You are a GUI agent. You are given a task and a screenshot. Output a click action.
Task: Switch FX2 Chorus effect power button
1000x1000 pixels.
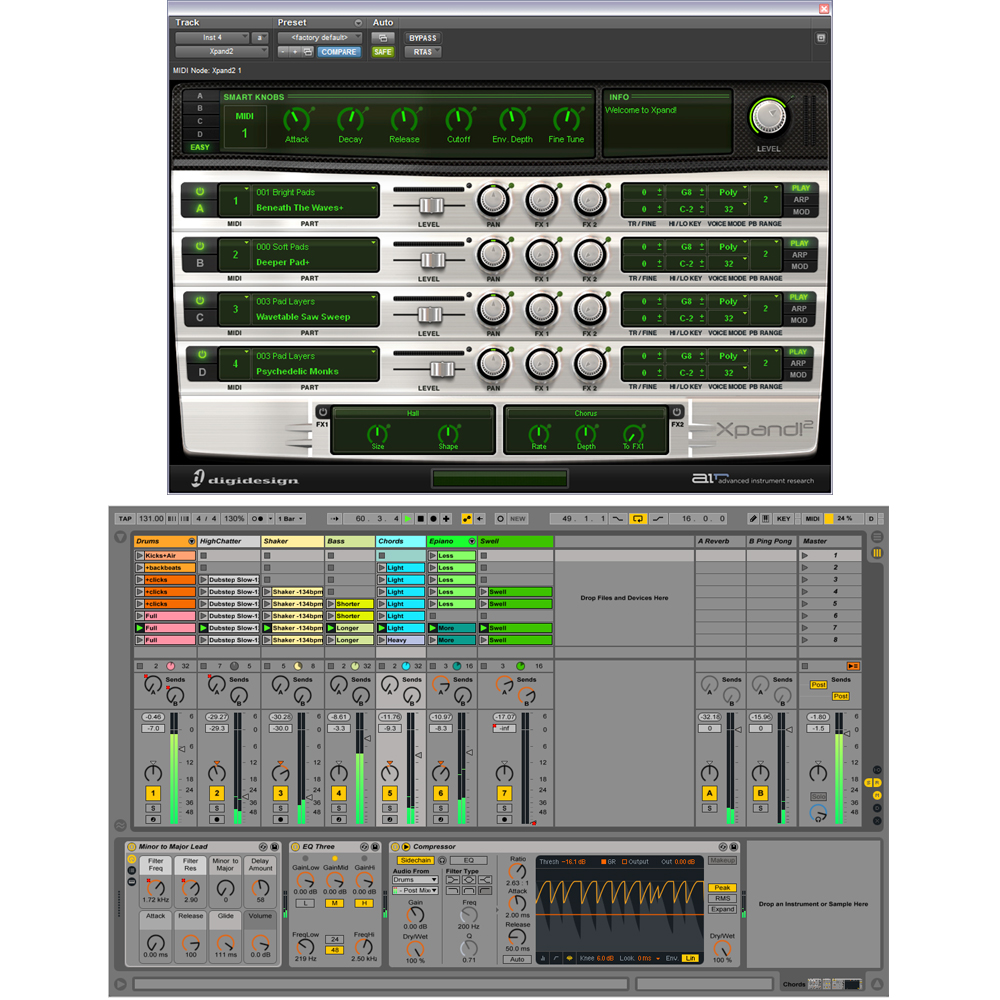pos(677,412)
